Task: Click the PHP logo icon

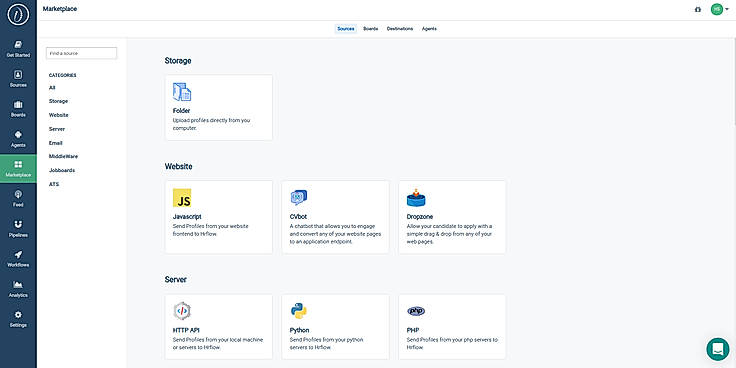Action: pyautogui.click(x=416, y=311)
